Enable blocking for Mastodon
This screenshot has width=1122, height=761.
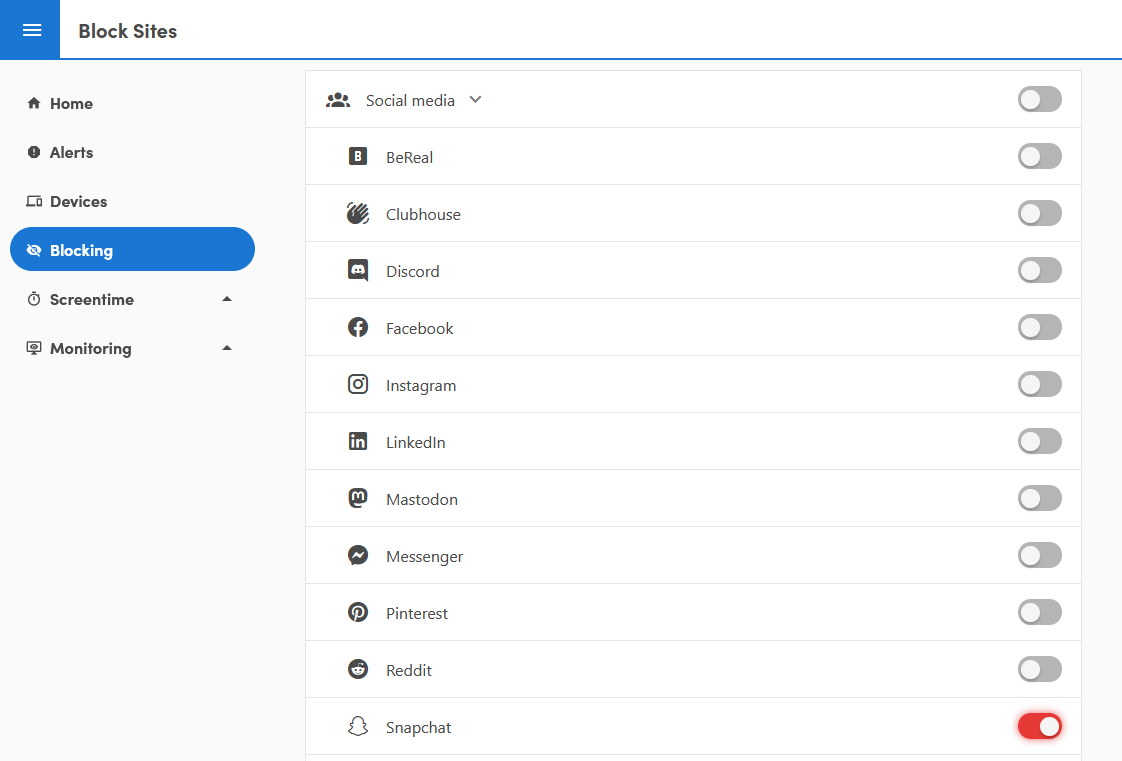point(1040,498)
